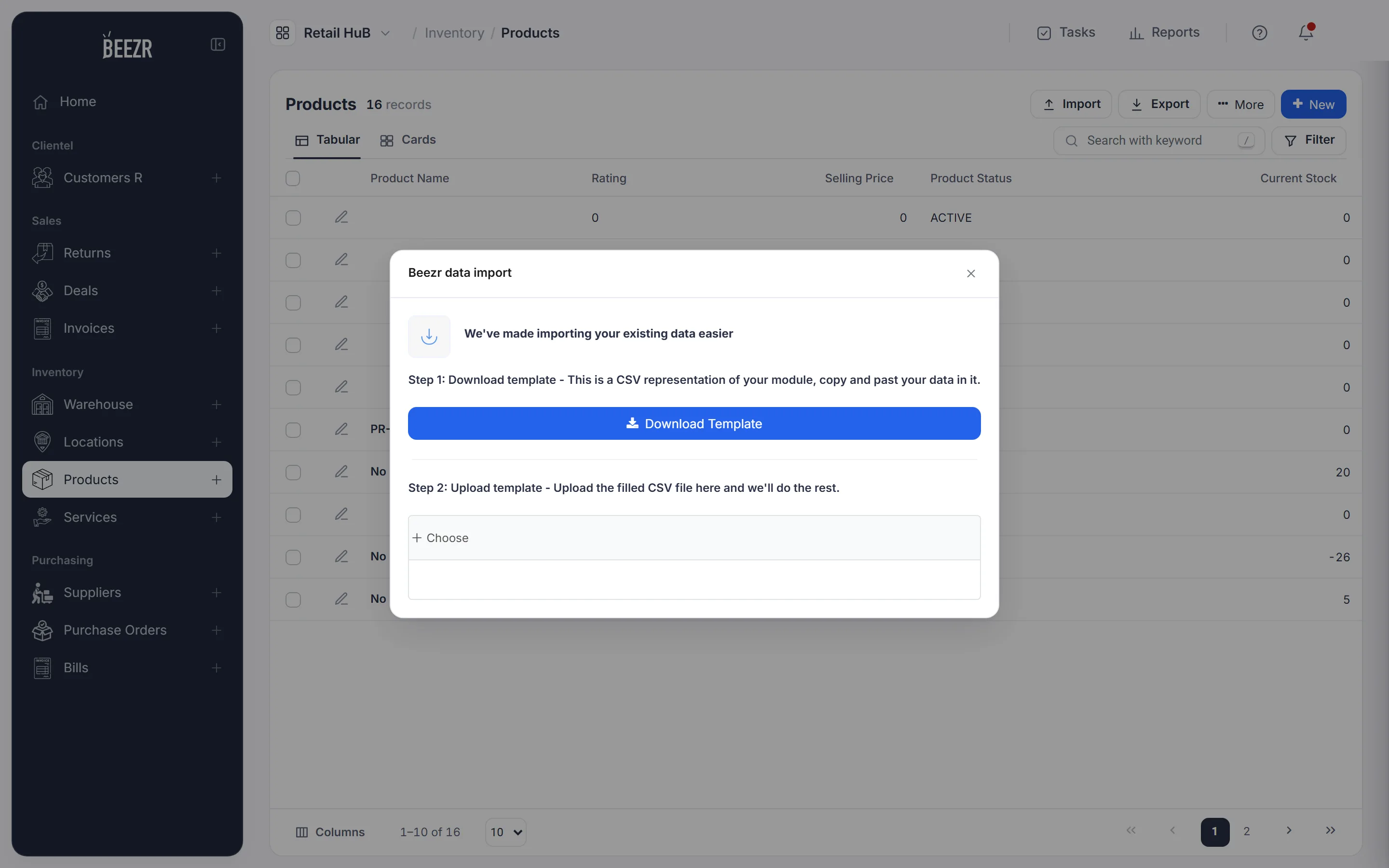Go to page 2 in pagination
1389x868 pixels.
[1247, 831]
